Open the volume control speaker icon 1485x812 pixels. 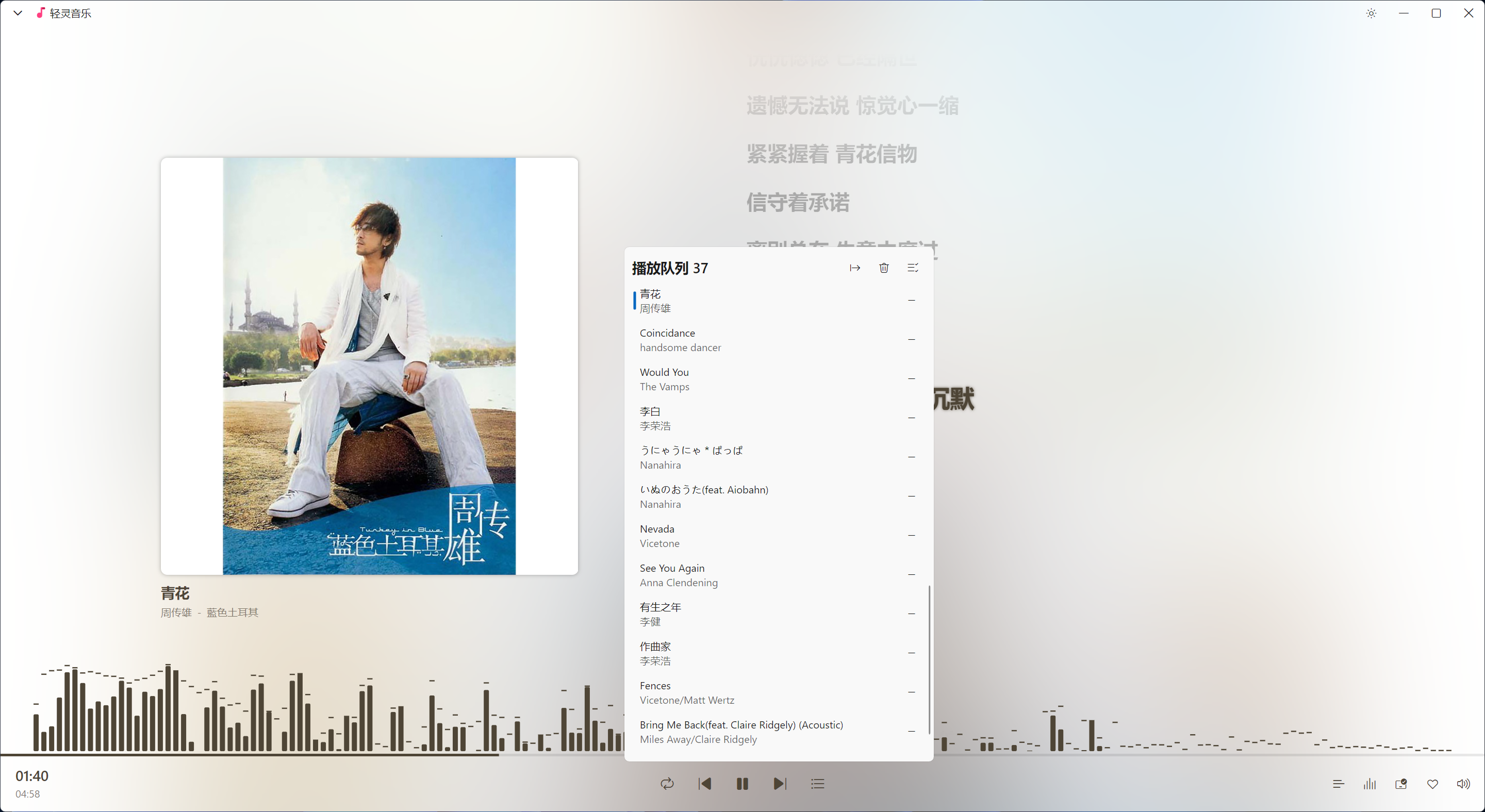point(1463,784)
